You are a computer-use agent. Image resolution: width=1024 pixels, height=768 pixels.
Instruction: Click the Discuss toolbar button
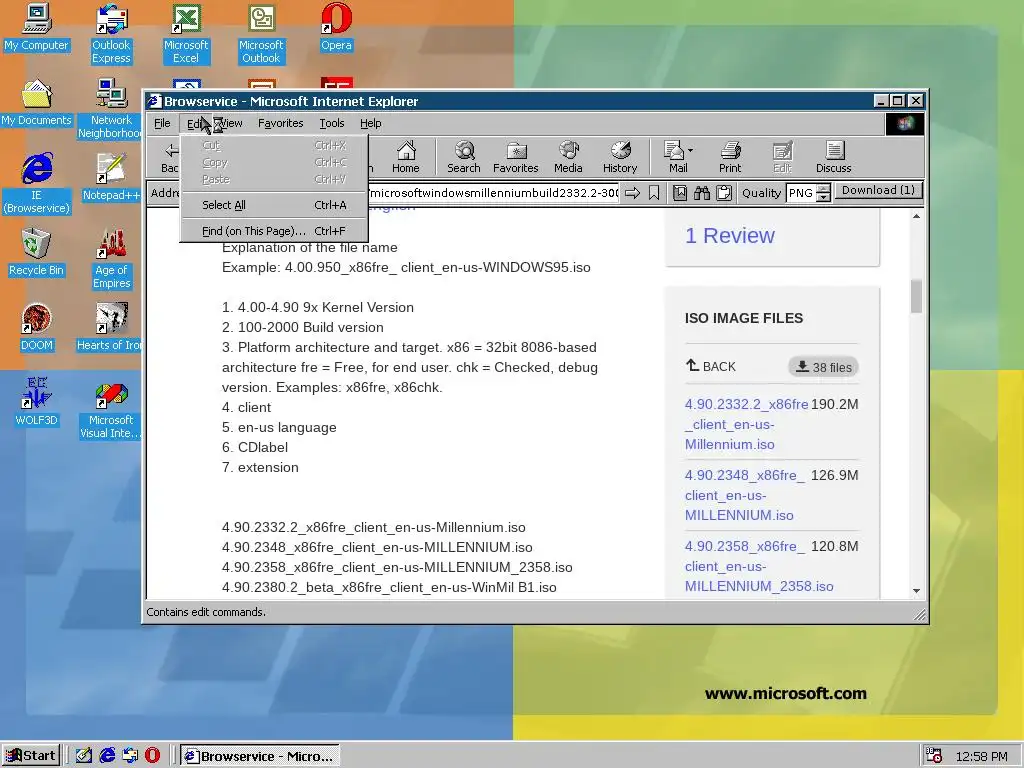coord(833,157)
